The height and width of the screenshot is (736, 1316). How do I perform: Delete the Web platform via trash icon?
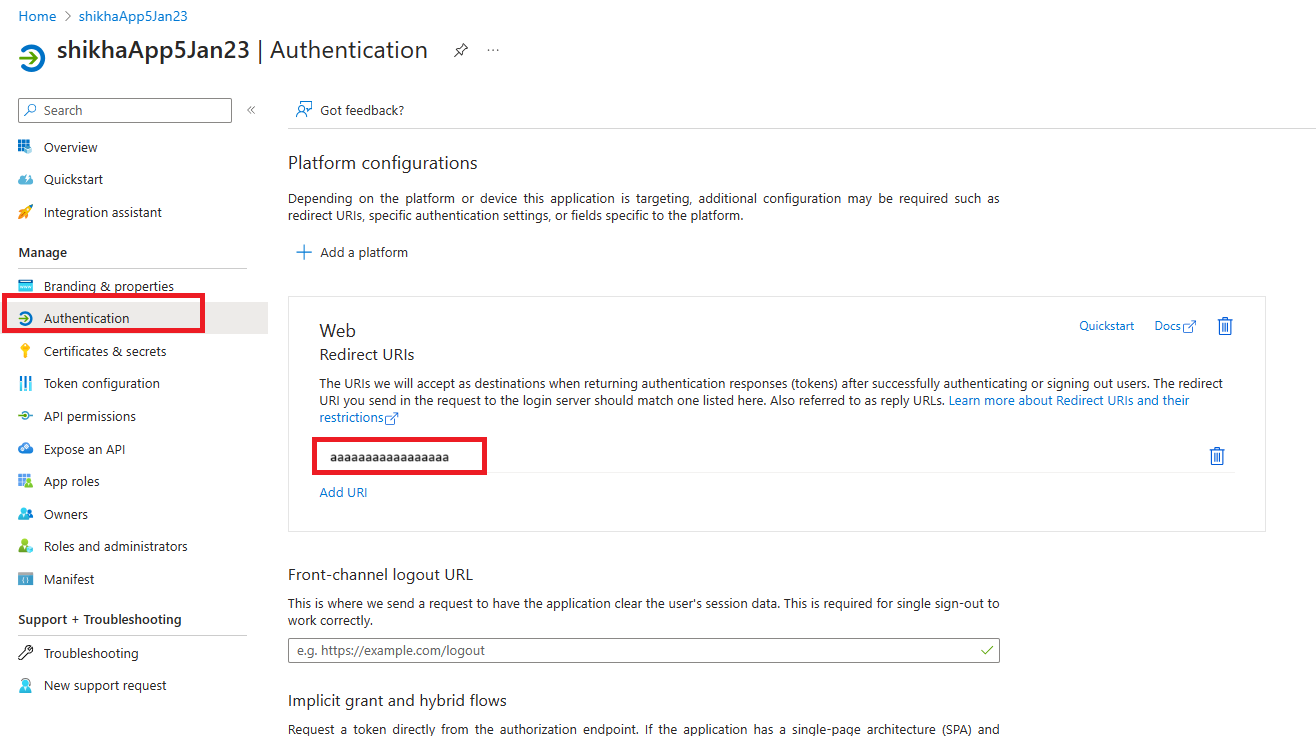click(1225, 325)
